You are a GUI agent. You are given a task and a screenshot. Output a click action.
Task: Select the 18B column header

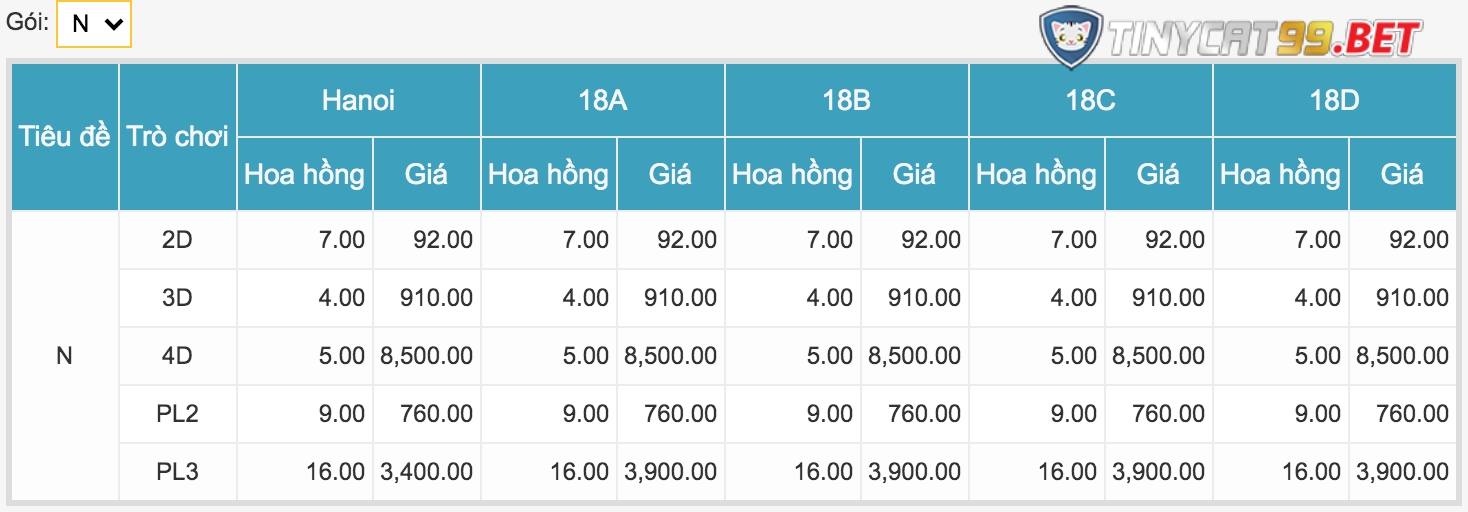tap(846, 100)
